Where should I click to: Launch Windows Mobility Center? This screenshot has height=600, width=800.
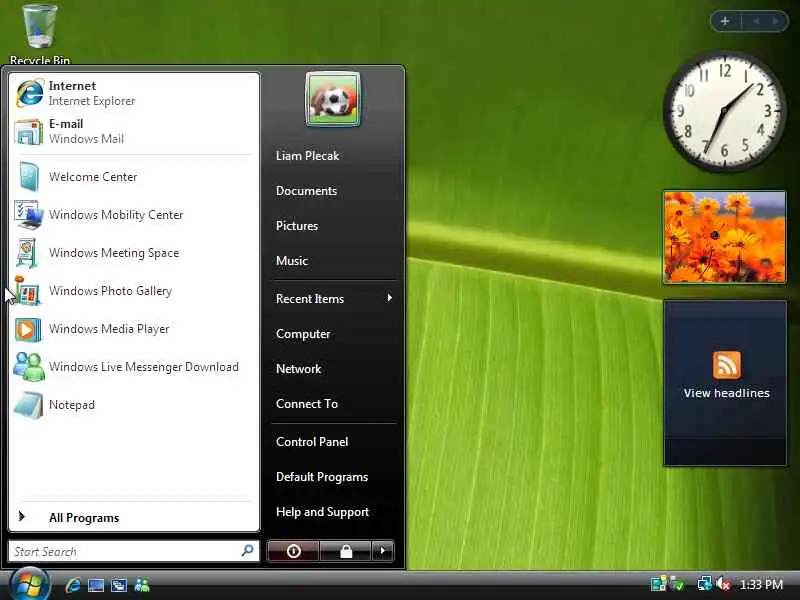pos(134,215)
